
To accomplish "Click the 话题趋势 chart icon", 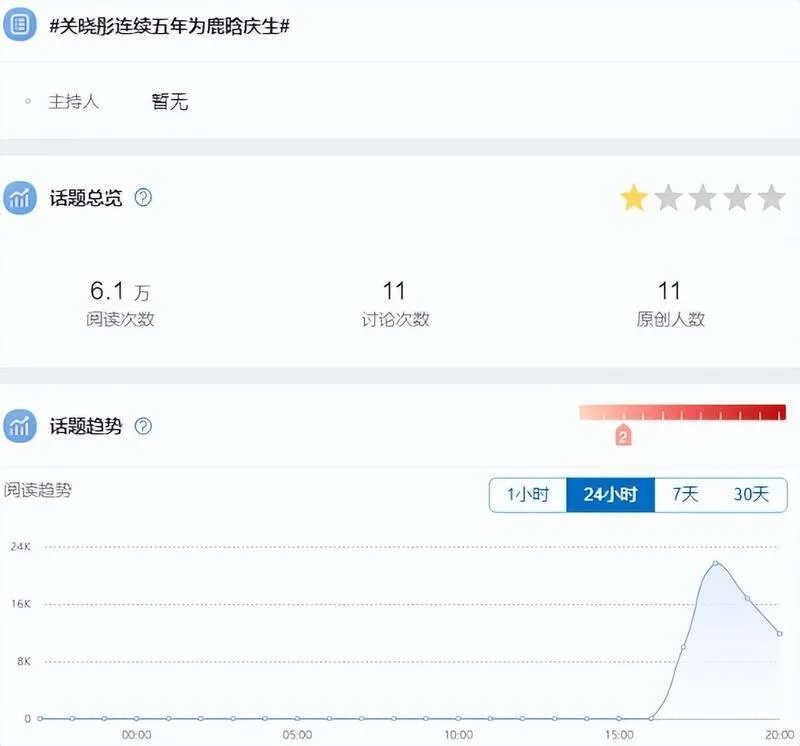I will point(19,426).
